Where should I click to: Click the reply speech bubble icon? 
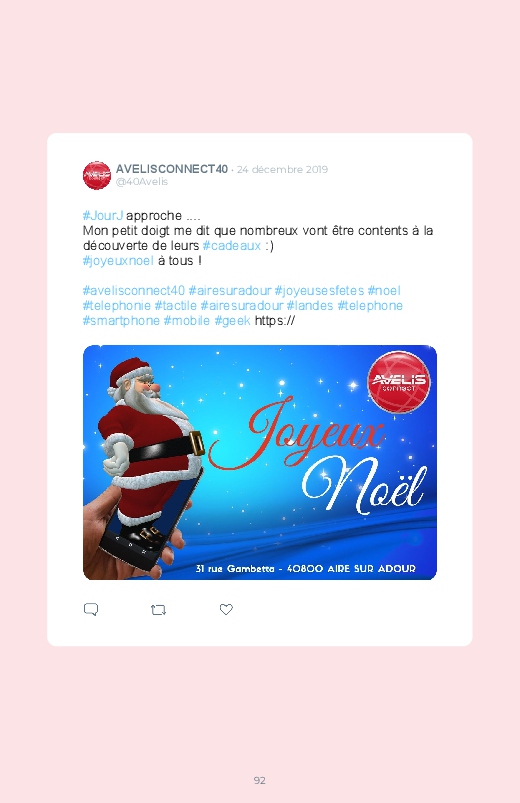91,609
